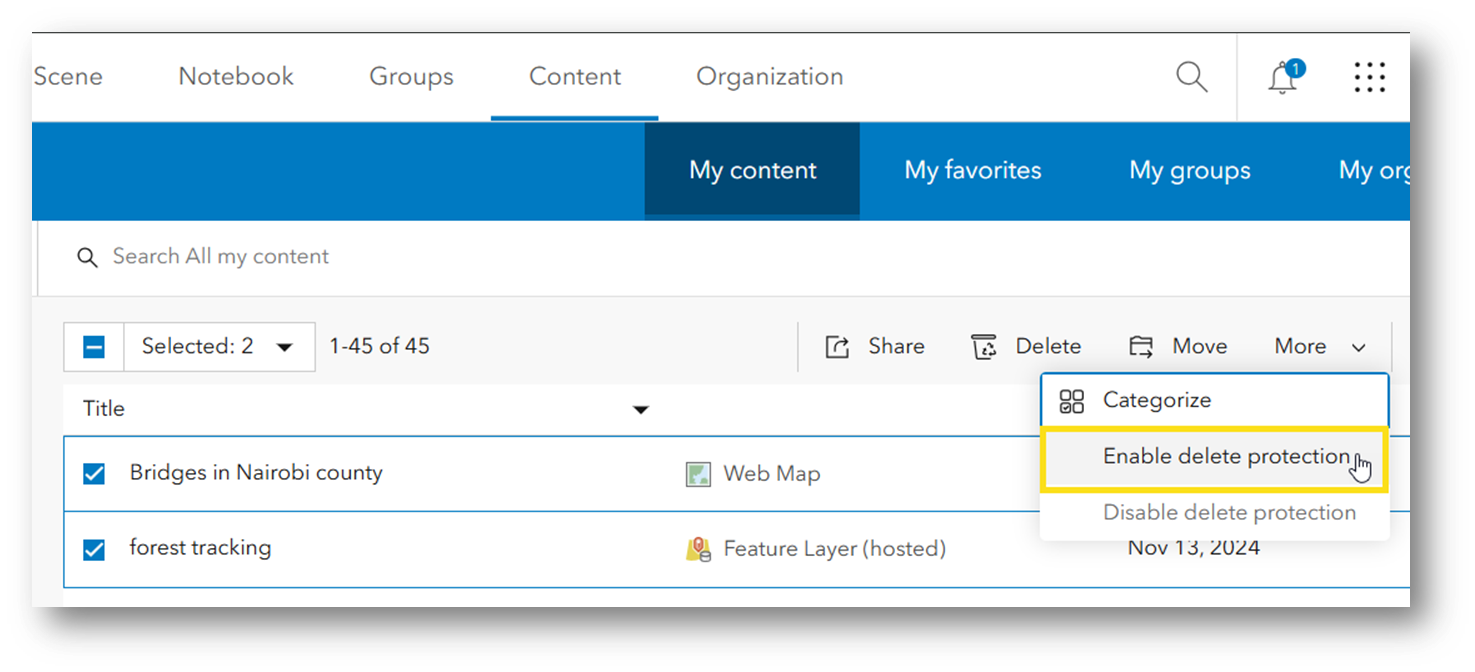Uncheck the Bridges in Nairobi county checkbox
1475x672 pixels.
93,473
